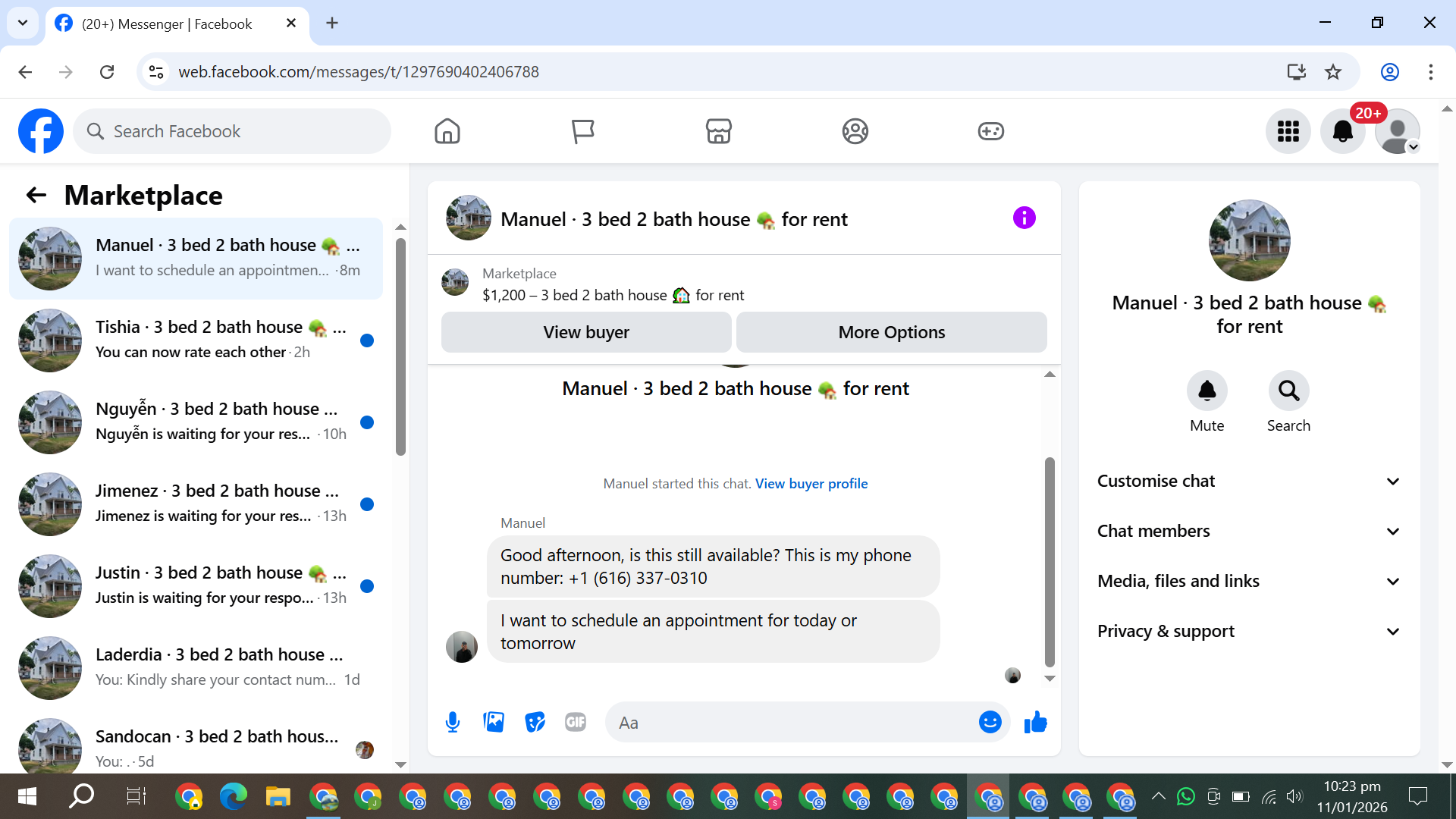Open the notifications bell with 20+ badge
1456x819 pixels.
tap(1343, 131)
